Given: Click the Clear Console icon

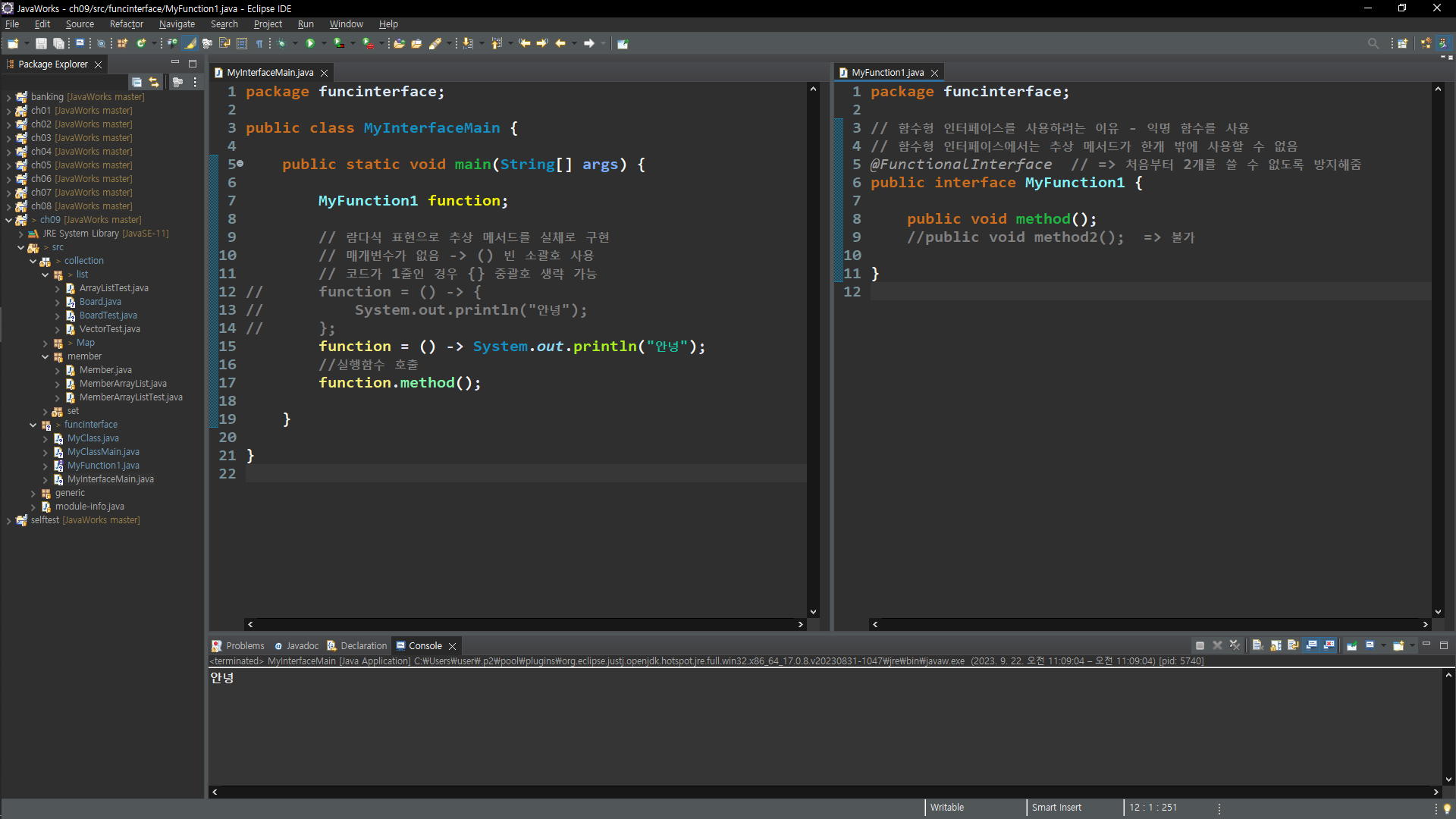Looking at the screenshot, I should pos(1257,645).
